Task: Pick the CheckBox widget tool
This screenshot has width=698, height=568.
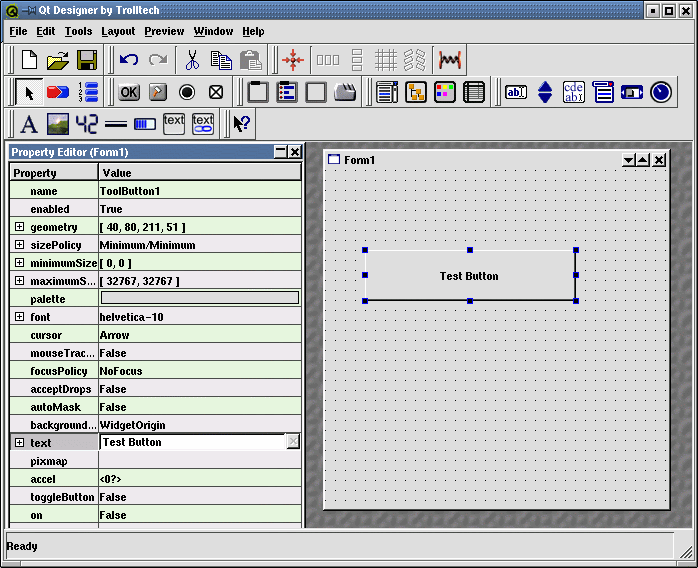Action: click(x=216, y=93)
